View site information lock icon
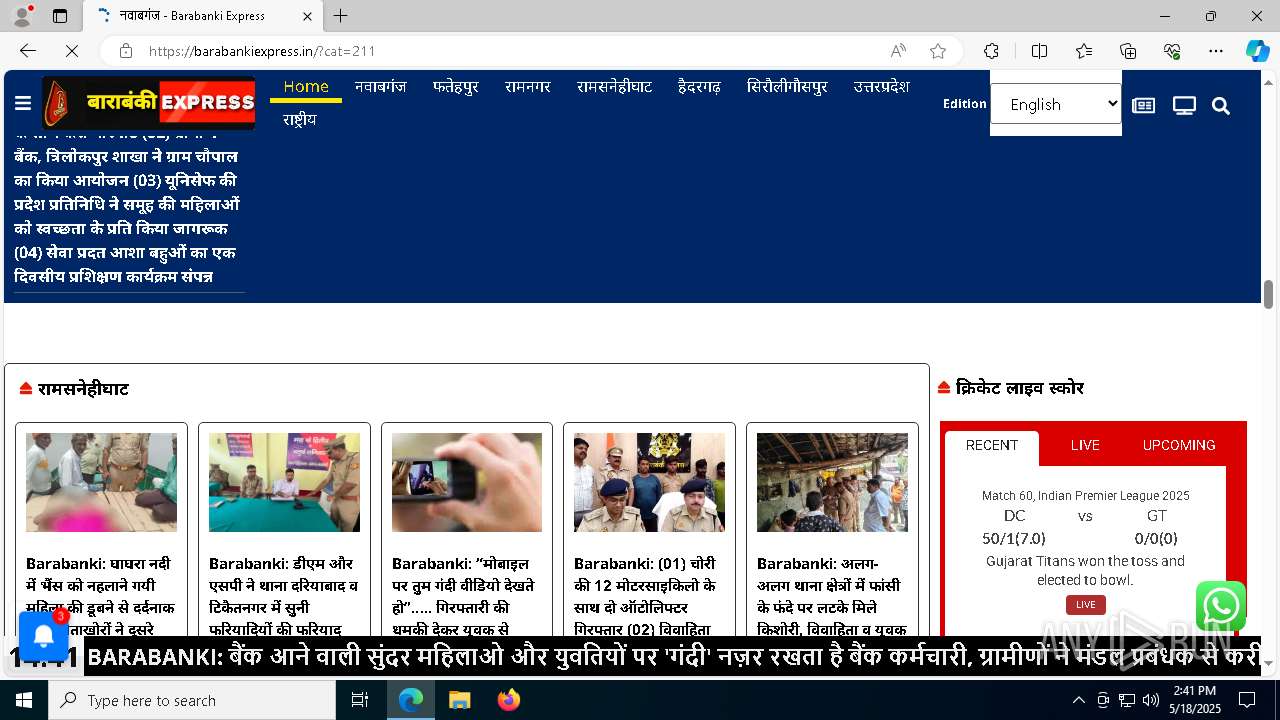1280x720 pixels. [x=125, y=51]
